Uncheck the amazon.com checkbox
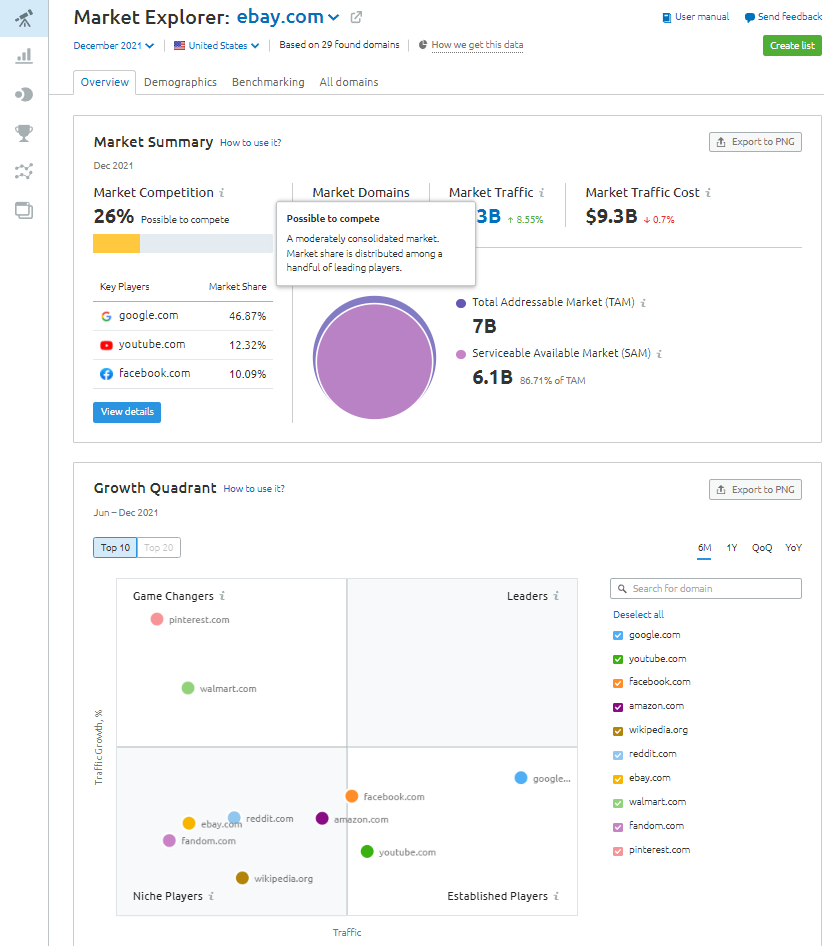This screenshot has height=946, width=824. [x=618, y=707]
